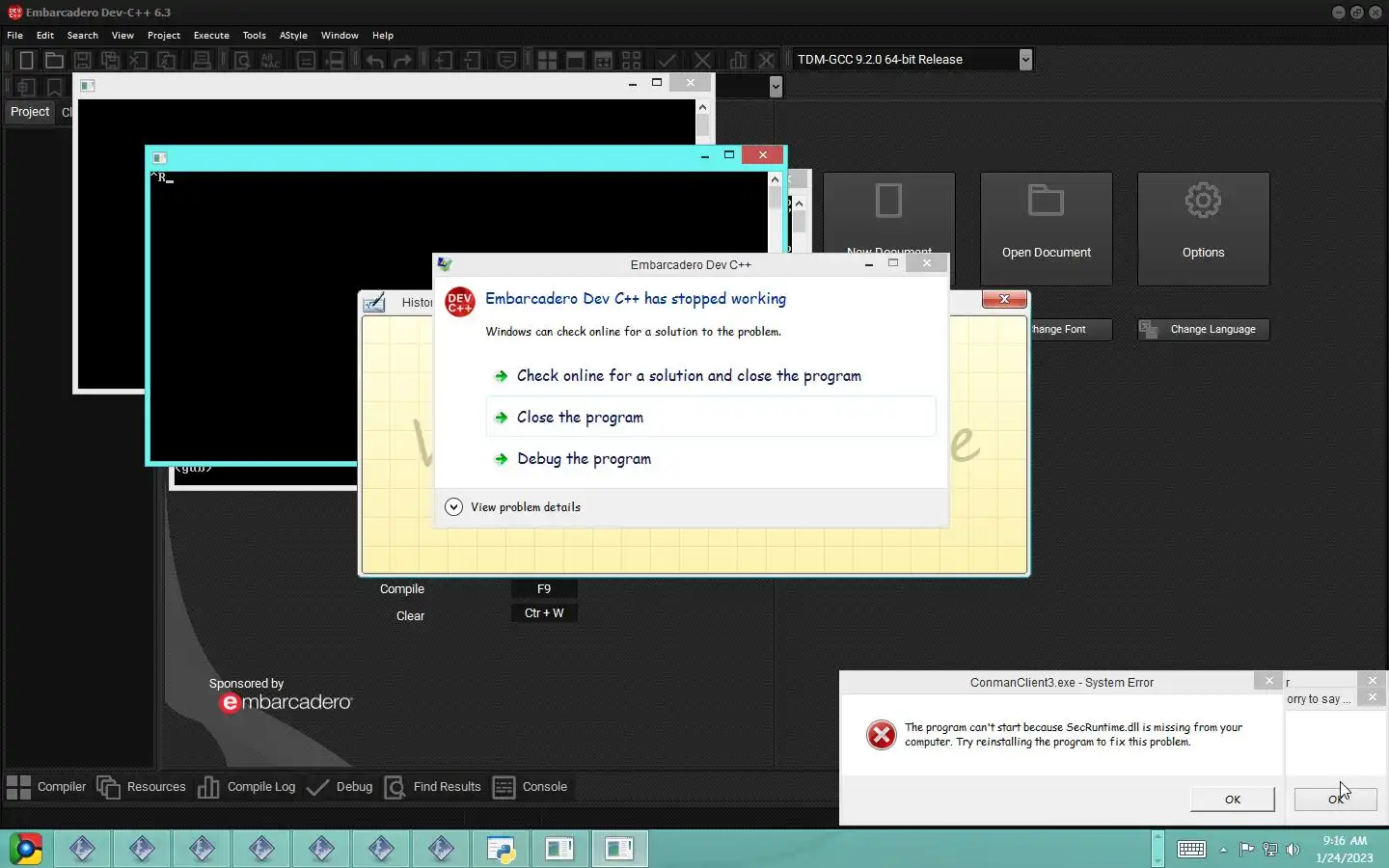Click the network tray icon
Viewport: 1389px width, 868px height.
(x=1270, y=850)
